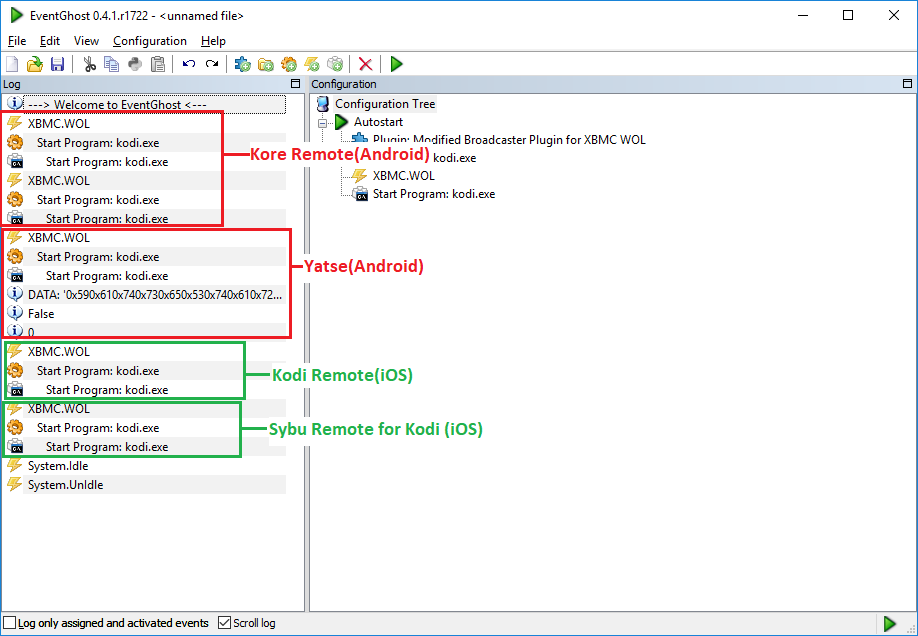Click the lightning icon beside System.UnIdle
The image size is (918, 636).
pyautogui.click(x=15, y=484)
